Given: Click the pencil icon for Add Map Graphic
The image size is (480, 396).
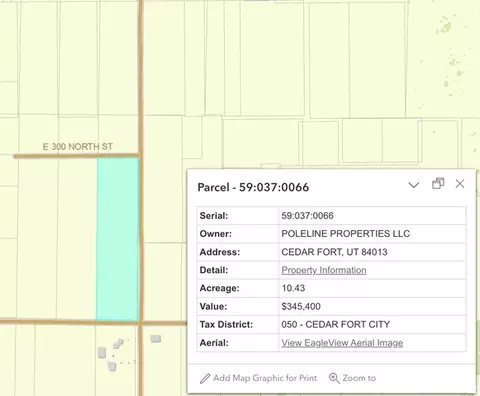Looking at the screenshot, I should pos(205,378).
